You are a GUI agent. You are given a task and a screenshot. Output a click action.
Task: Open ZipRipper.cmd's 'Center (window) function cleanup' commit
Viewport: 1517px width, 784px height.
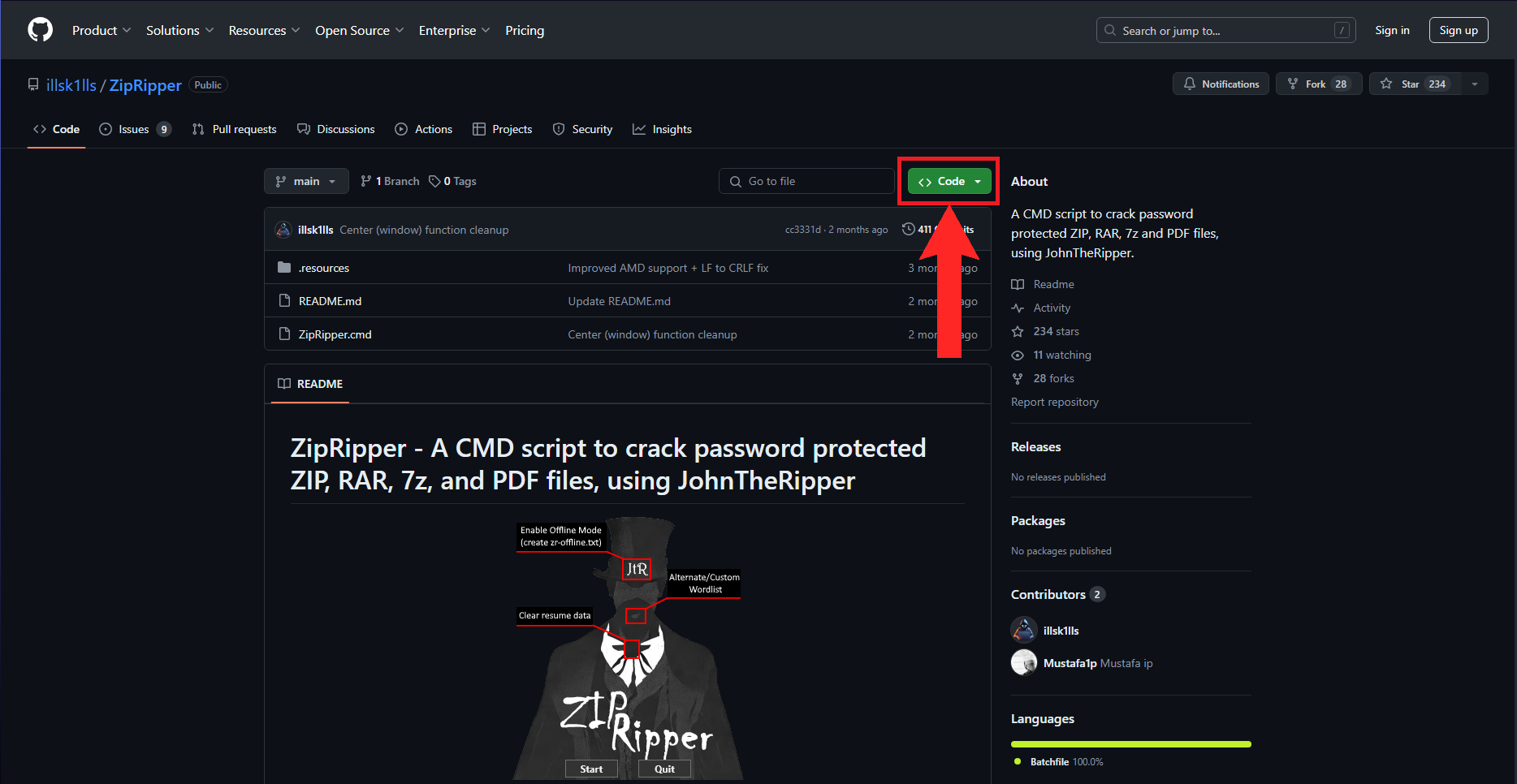click(652, 334)
